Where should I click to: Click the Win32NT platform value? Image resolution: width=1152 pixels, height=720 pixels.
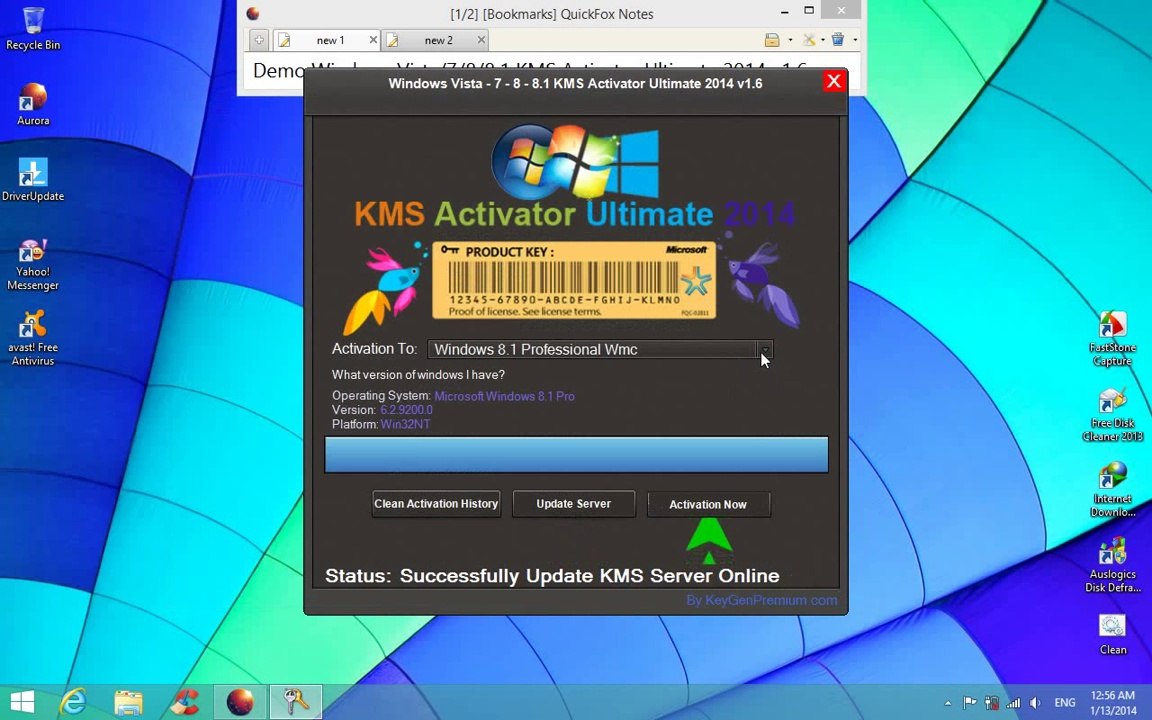[406, 424]
